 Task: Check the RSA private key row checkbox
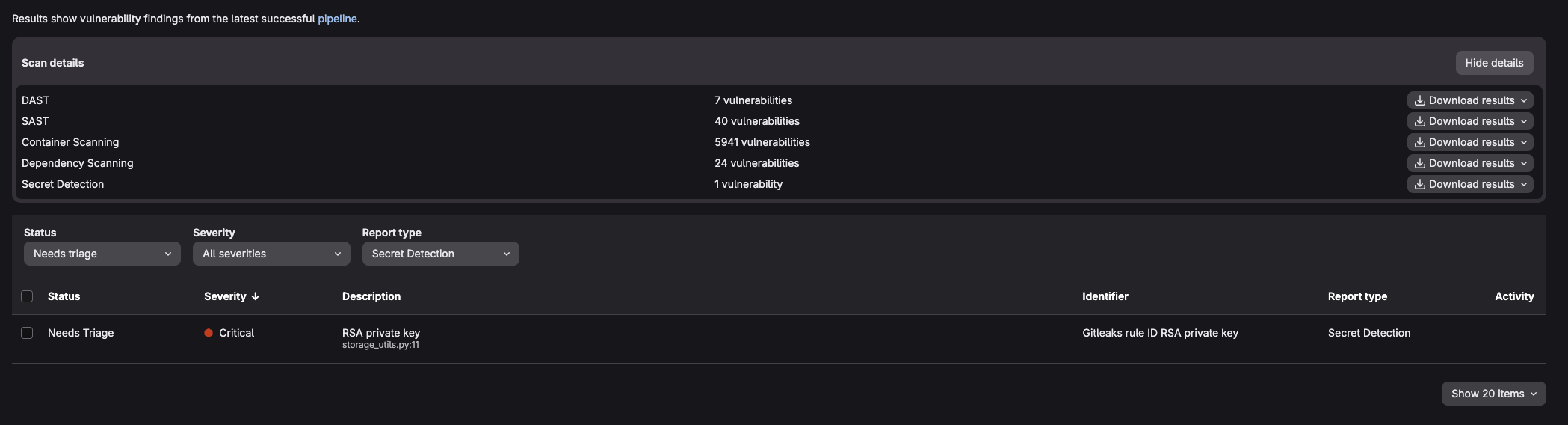pyautogui.click(x=27, y=333)
